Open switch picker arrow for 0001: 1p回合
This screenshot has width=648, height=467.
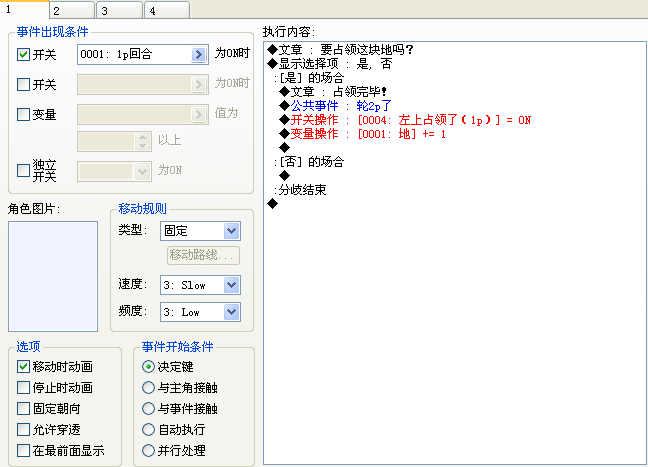199,54
